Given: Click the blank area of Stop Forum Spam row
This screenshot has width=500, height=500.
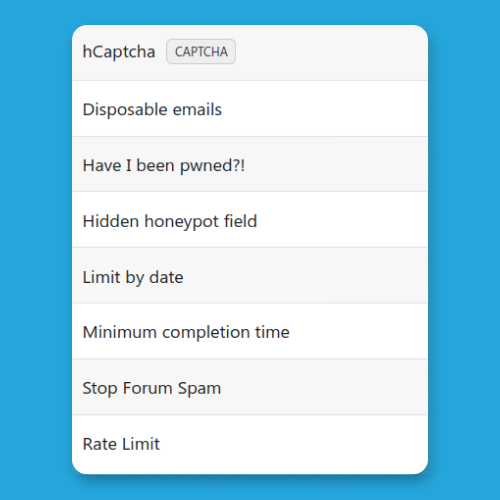Looking at the screenshot, I should (x=323, y=388).
